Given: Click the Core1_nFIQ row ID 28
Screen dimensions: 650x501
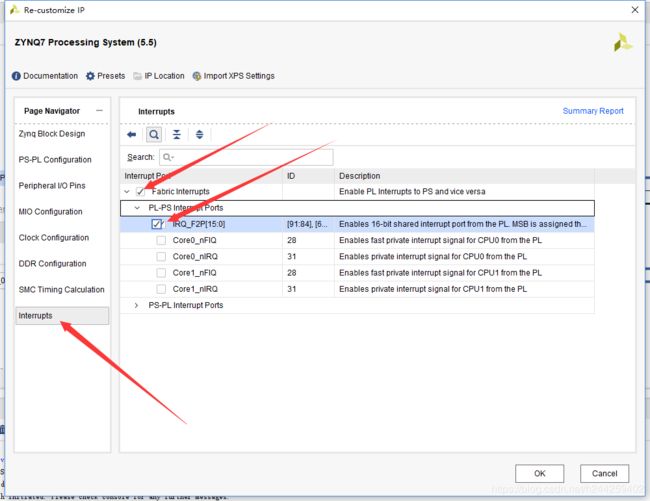Looking at the screenshot, I should pos(292,273).
